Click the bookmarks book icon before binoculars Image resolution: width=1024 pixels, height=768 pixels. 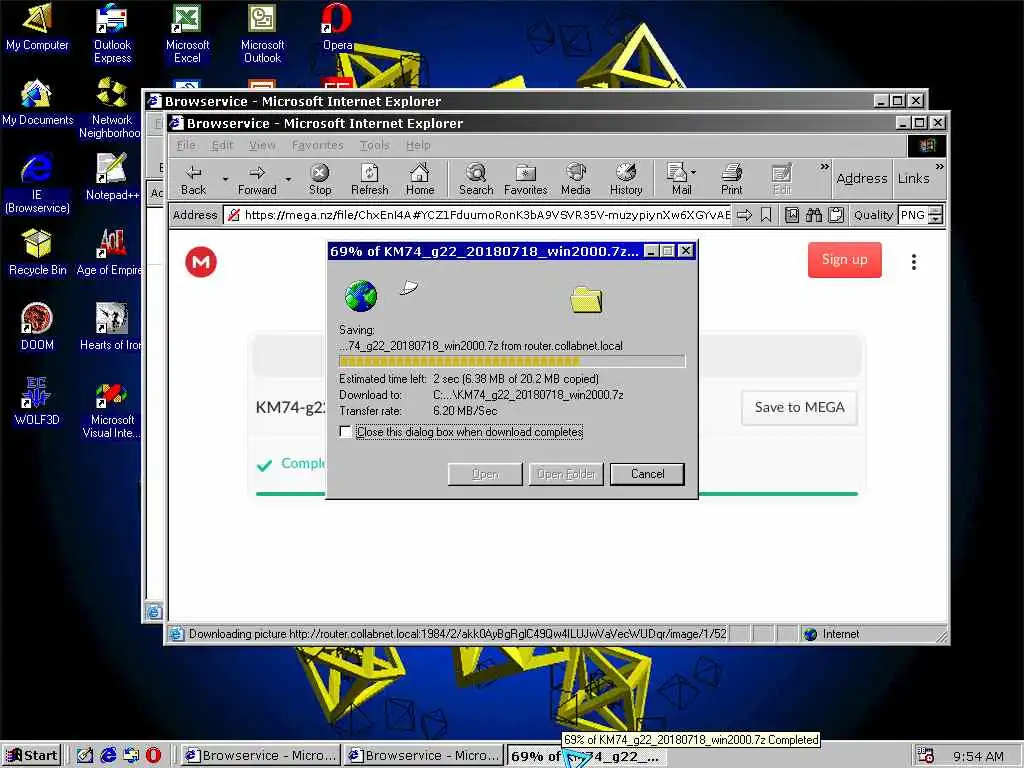tap(792, 215)
